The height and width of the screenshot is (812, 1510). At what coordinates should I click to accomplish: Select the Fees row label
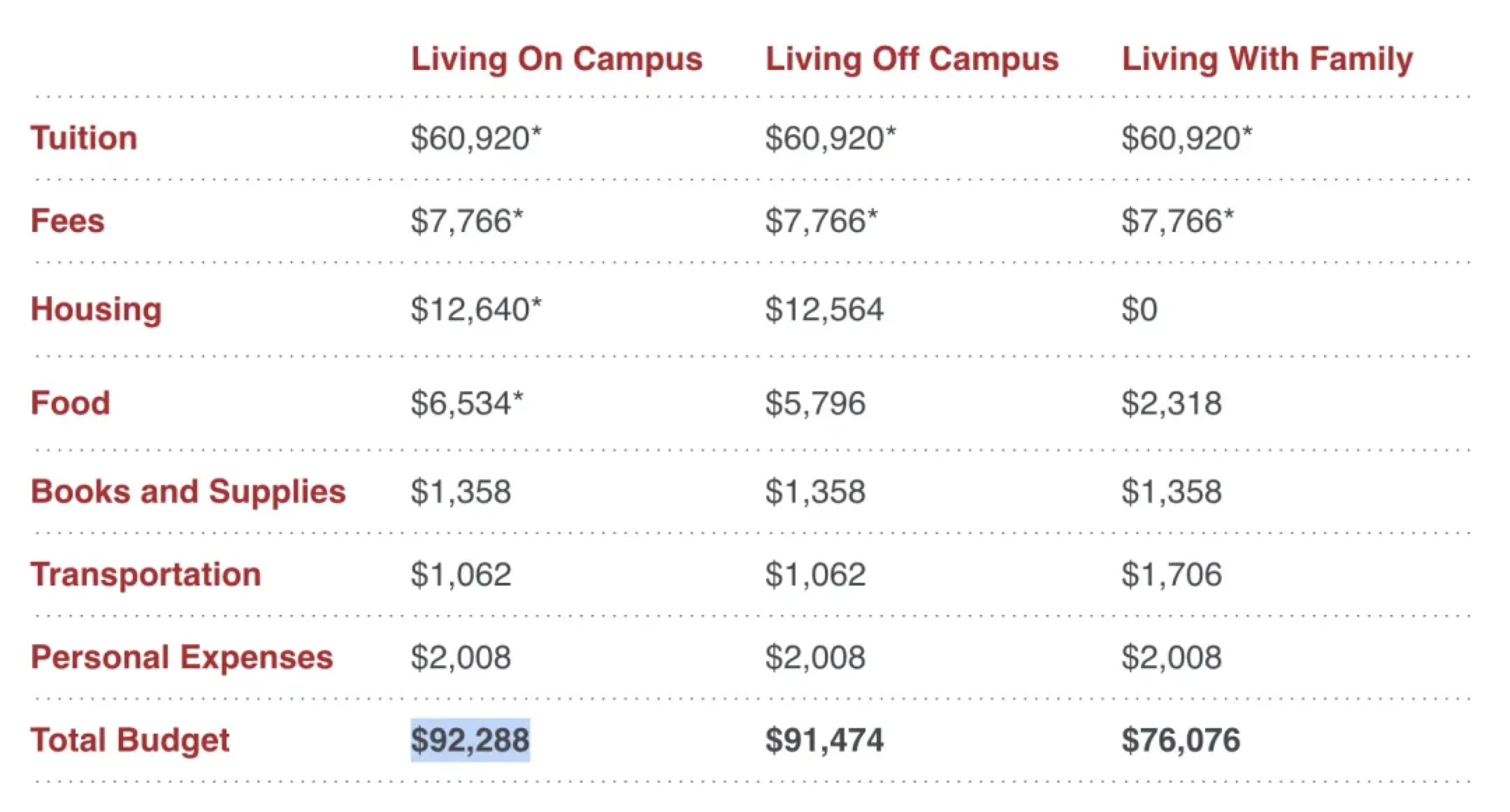68,221
